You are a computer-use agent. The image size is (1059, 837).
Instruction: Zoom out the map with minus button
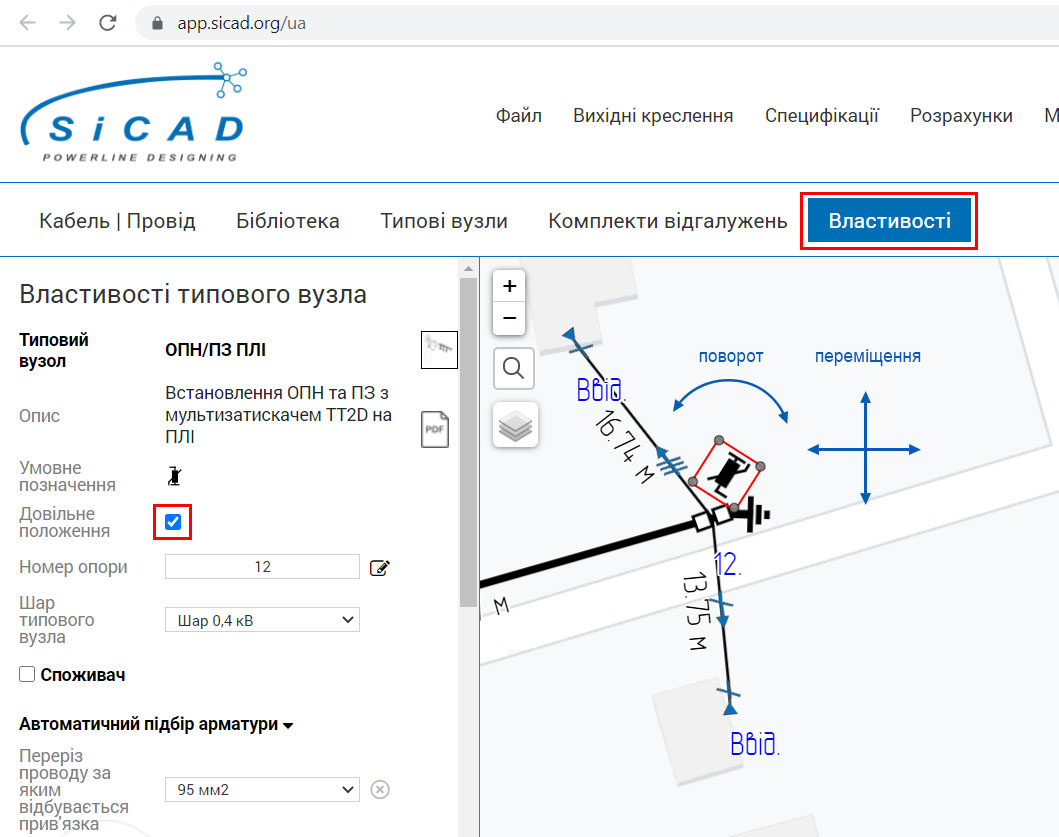click(x=509, y=318)
